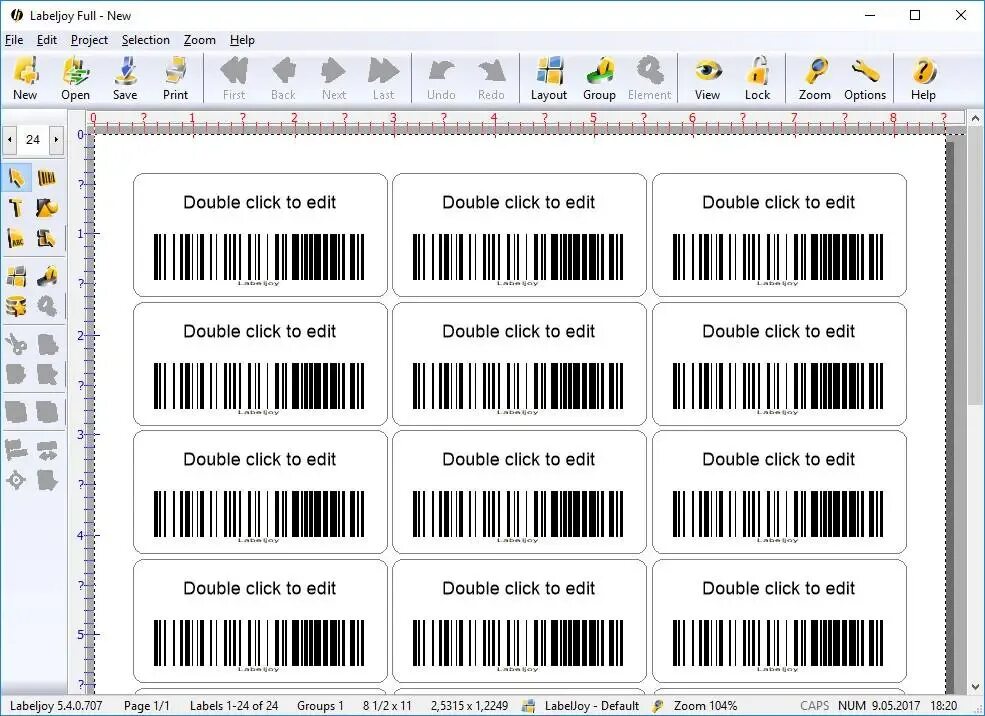
Task: Open the Help menu
Action: [x=242, y=40]
